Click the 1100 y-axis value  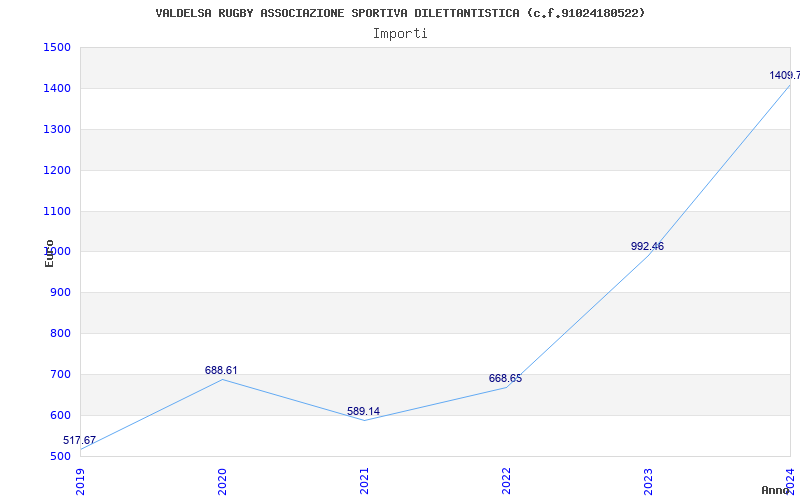point(57,211)
